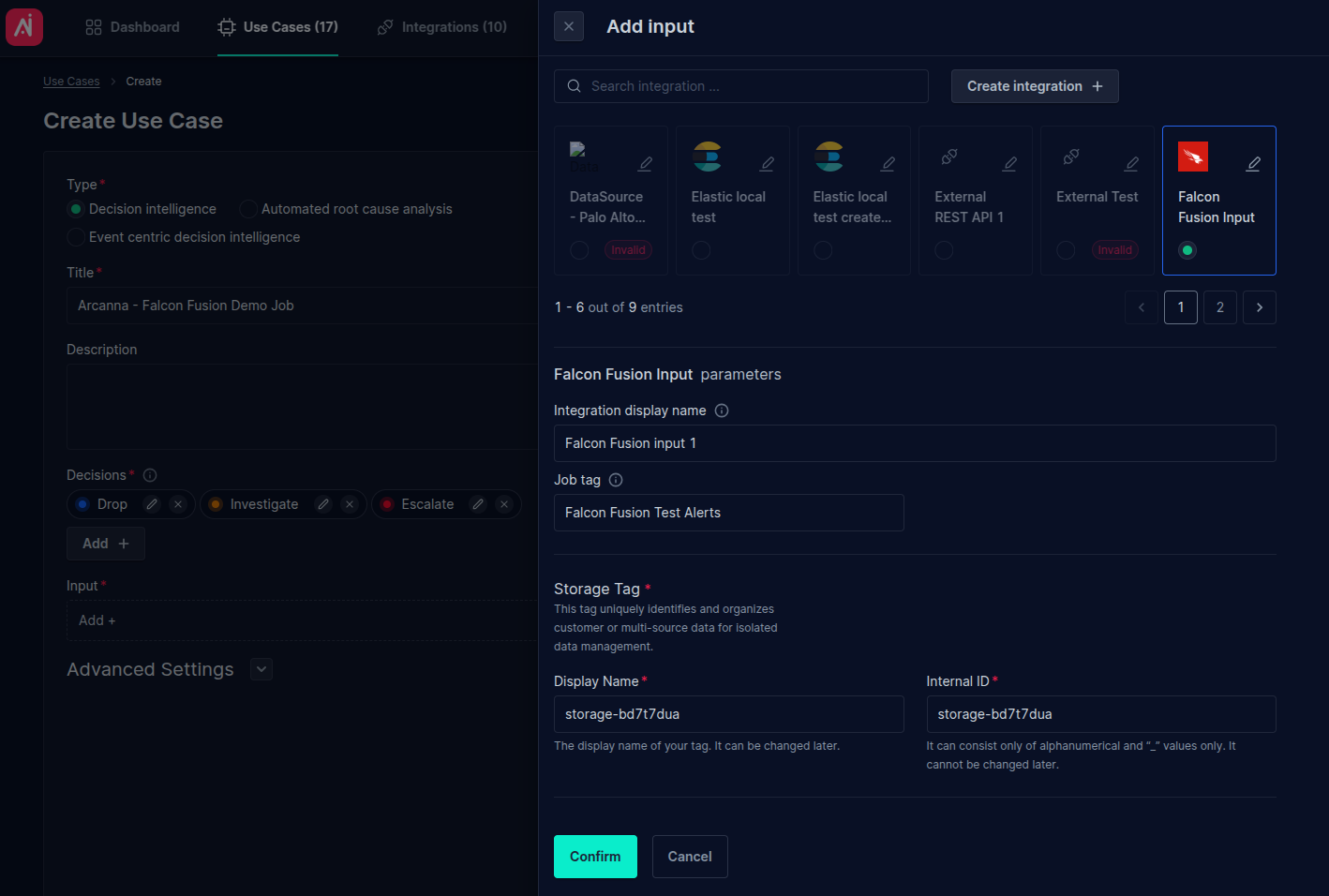The image size is (1329, 896).
Task: Click the Invalid badge on DataSource Palo Alto
Action: 628,250
